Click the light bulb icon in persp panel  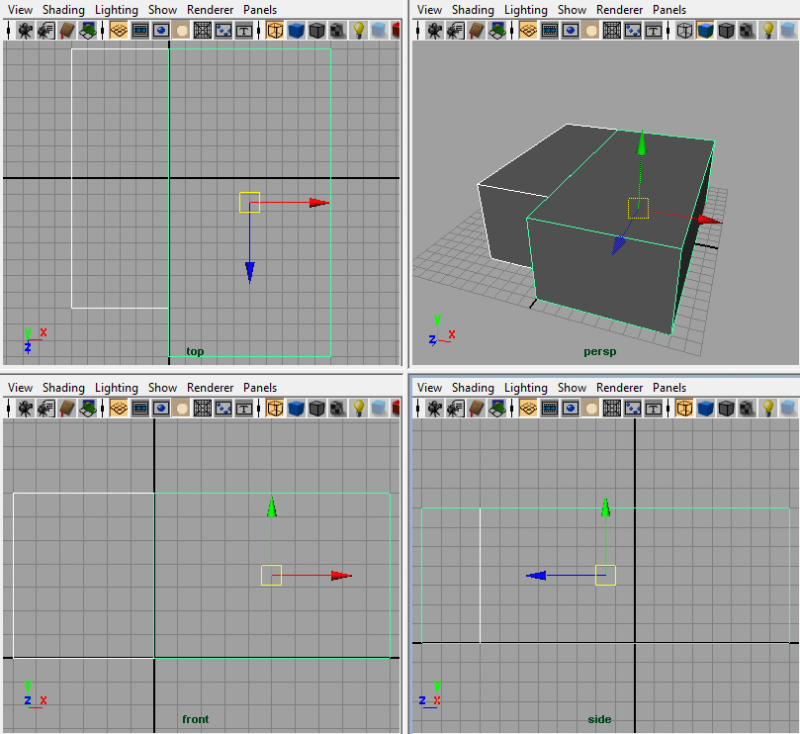(769, 30)
